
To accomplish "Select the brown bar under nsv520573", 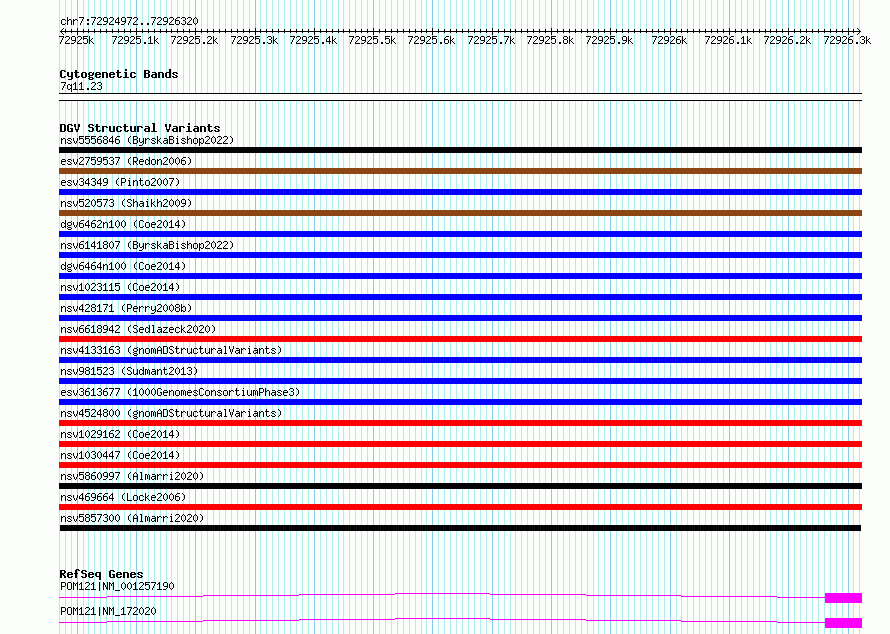I will pyautogui.click(x=460, y=213).
